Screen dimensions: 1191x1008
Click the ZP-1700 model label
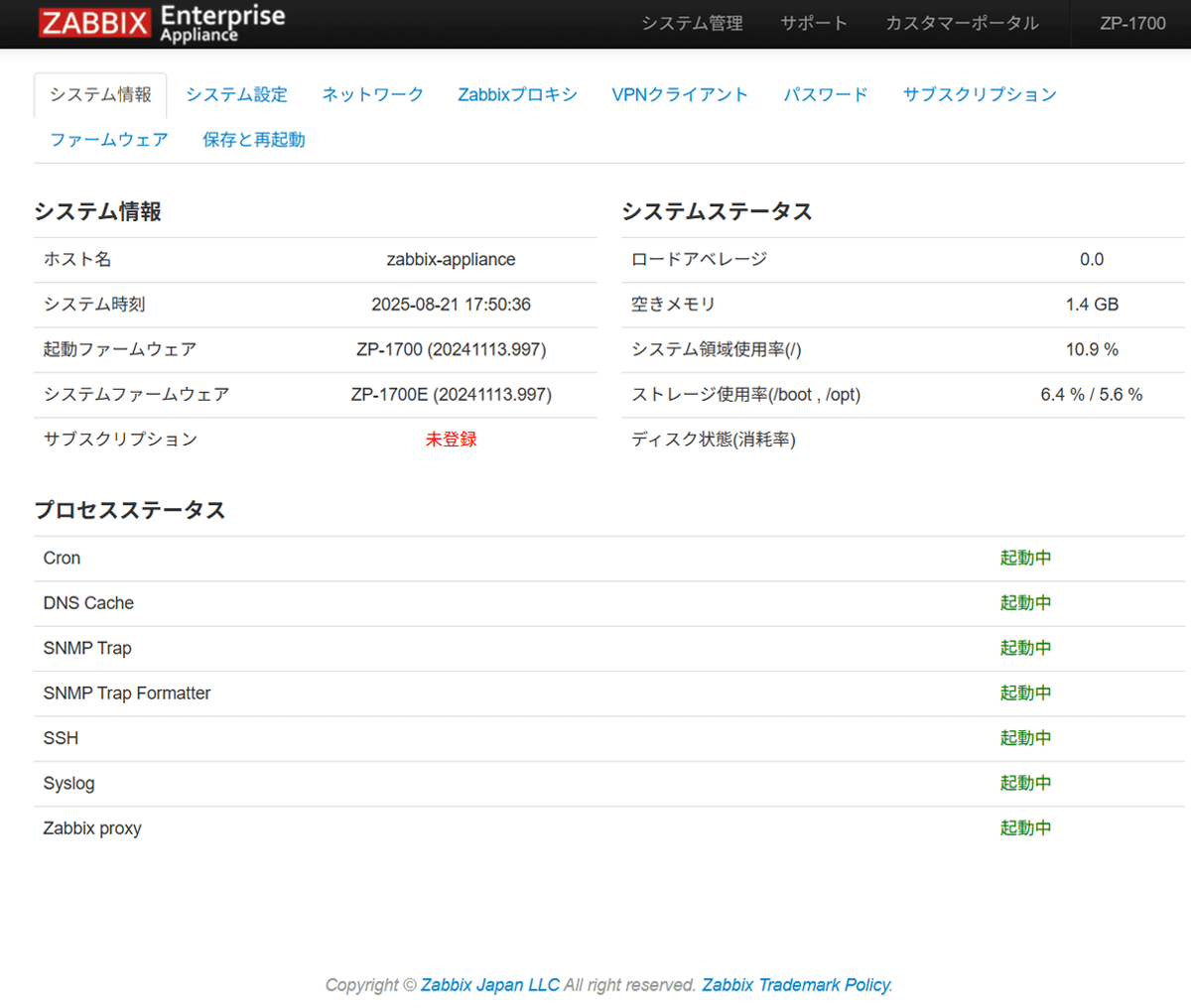[1134, 22]
